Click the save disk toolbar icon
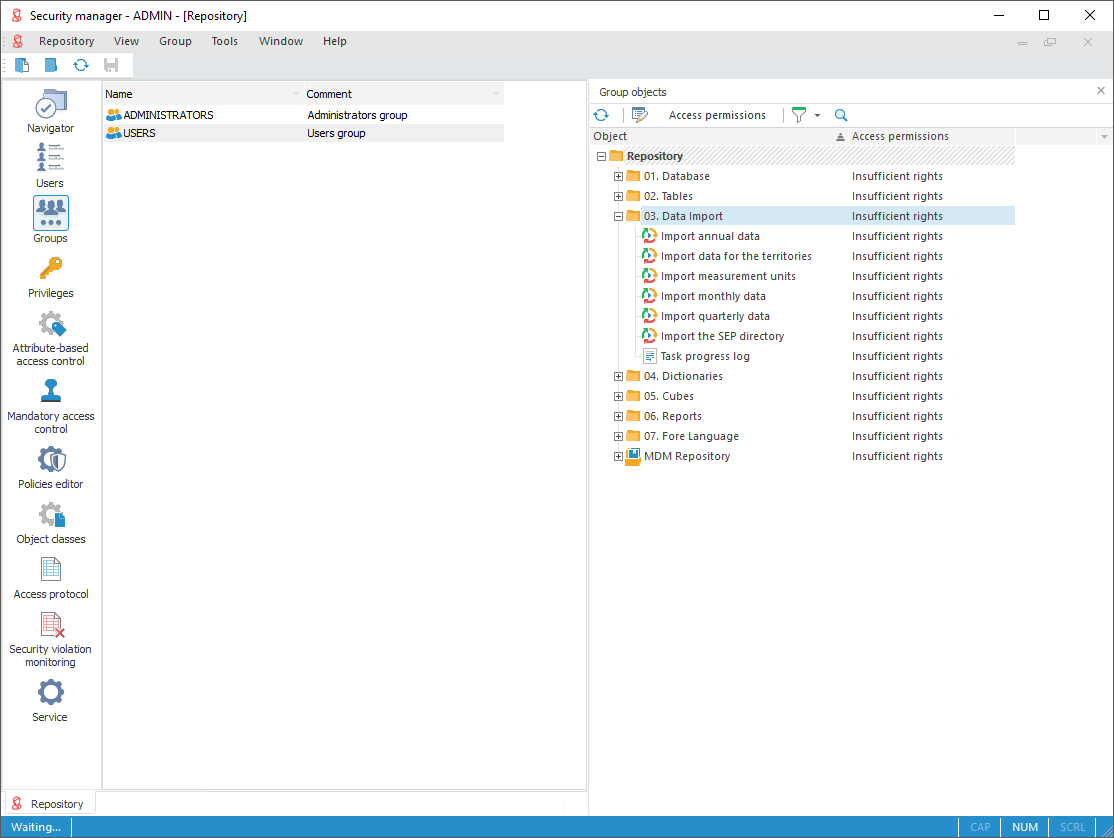The image size is (1114, 838). click(111, 65)
